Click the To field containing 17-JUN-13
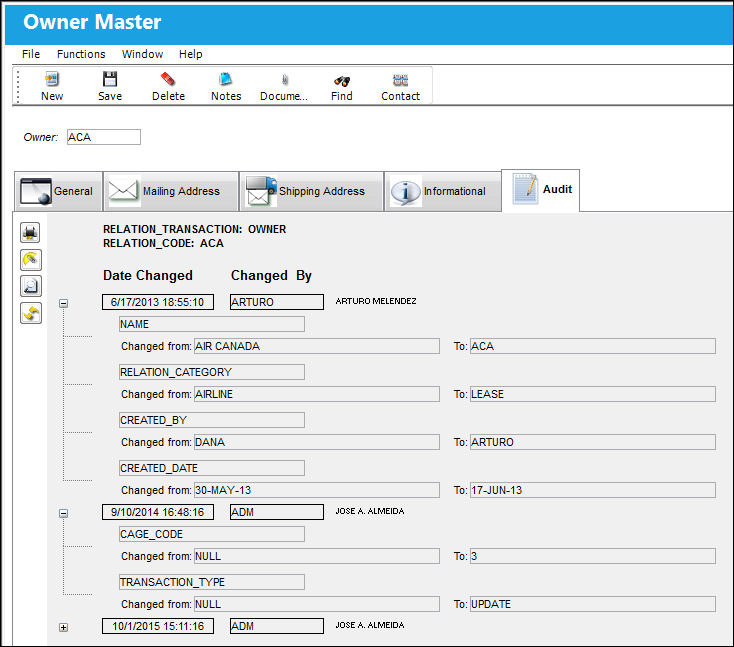Viewport: 734px width, 647px height. click(593, 490)
